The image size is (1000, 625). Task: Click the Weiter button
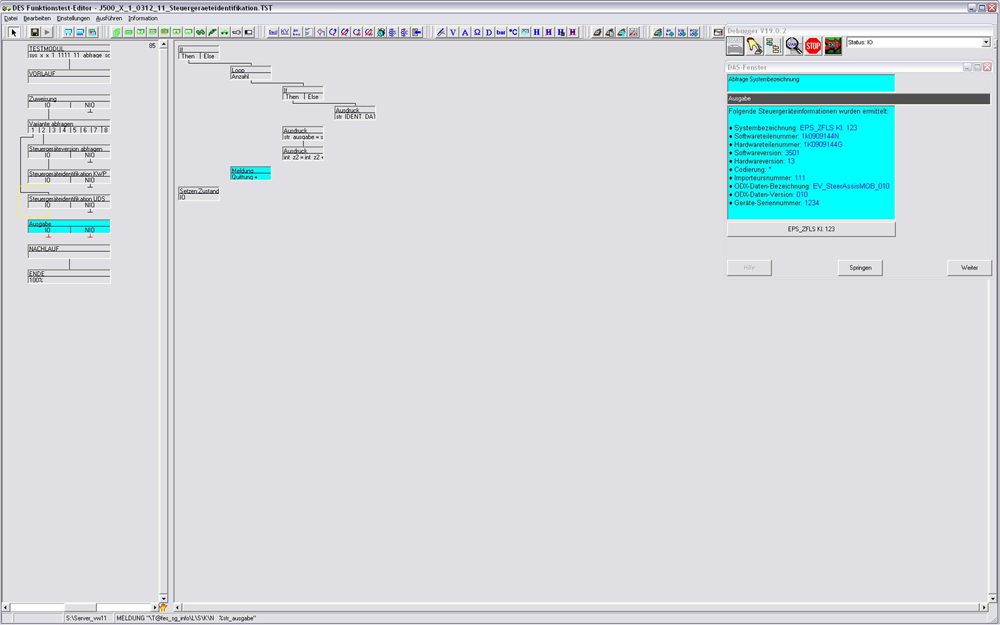coord(969,268)
